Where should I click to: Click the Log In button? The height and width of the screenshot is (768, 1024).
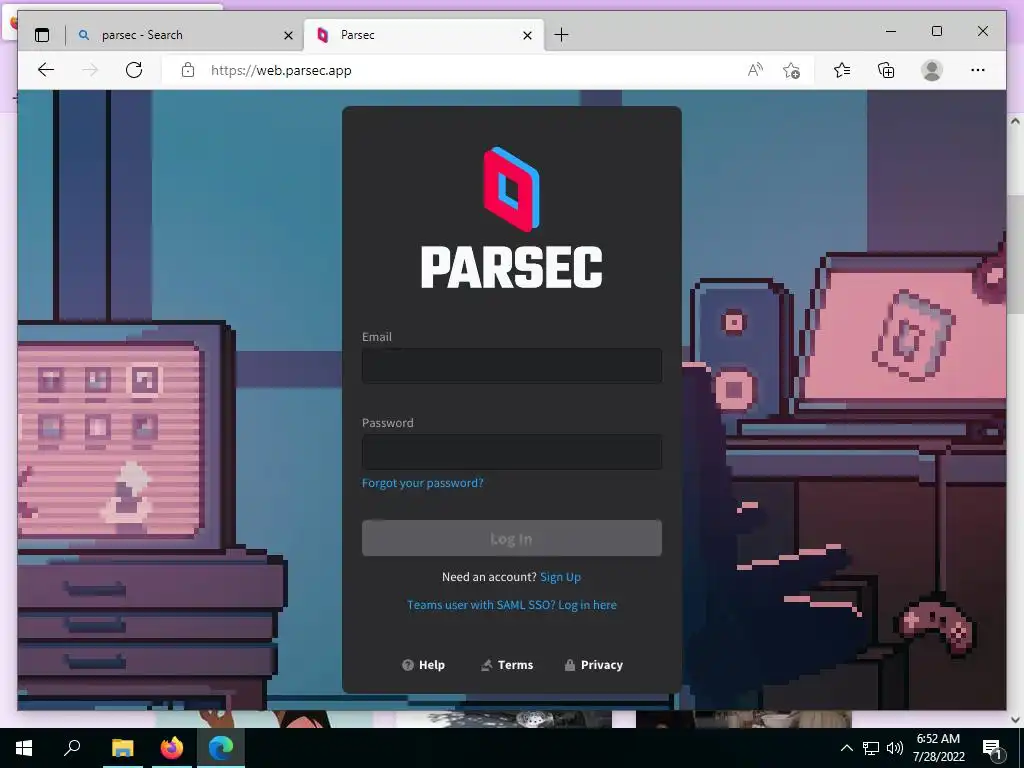pyautogui.click(x=511, y=538)
